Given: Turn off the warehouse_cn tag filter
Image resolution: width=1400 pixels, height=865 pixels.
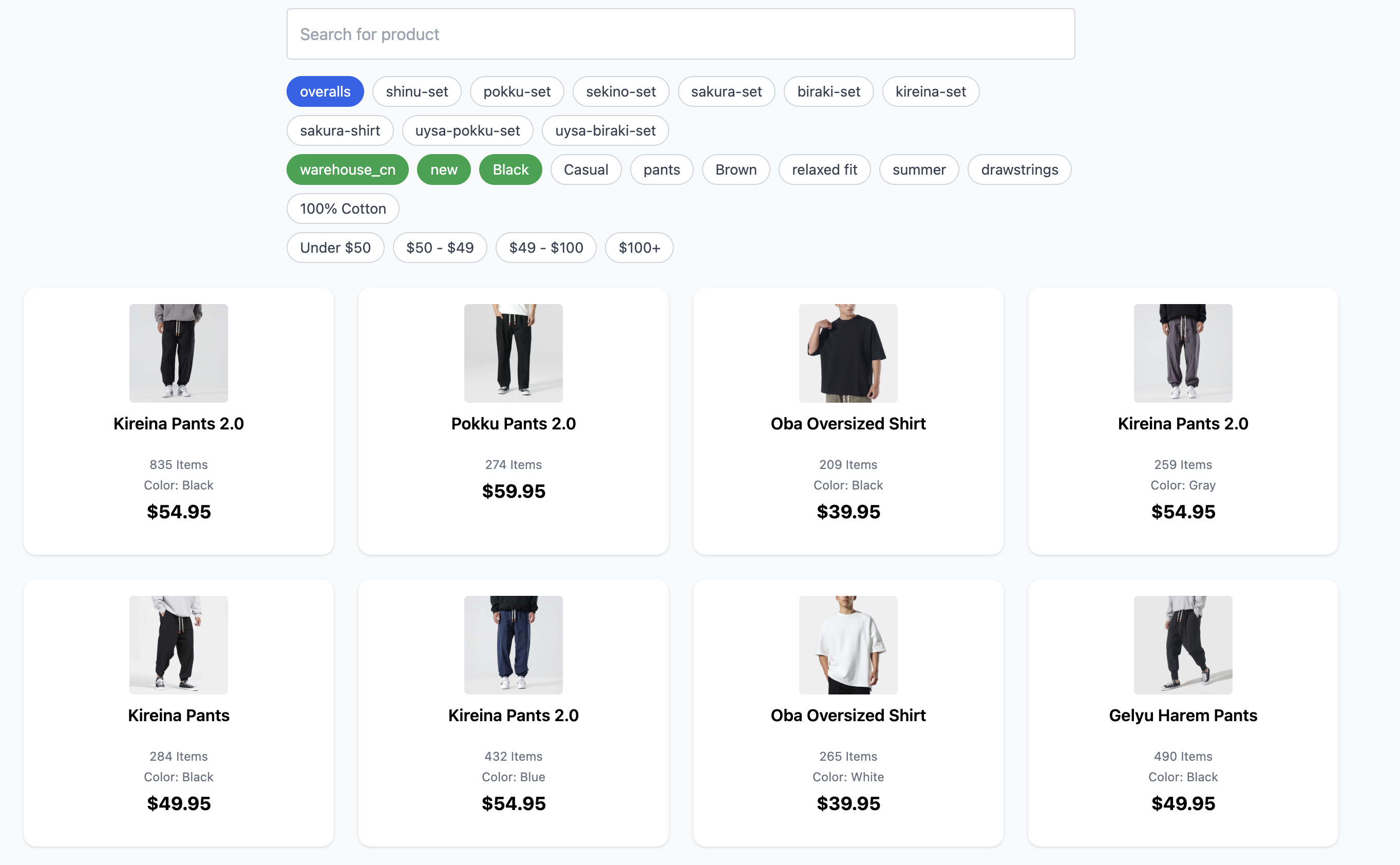Looking at the screenshot, I should tap(348, 170).
